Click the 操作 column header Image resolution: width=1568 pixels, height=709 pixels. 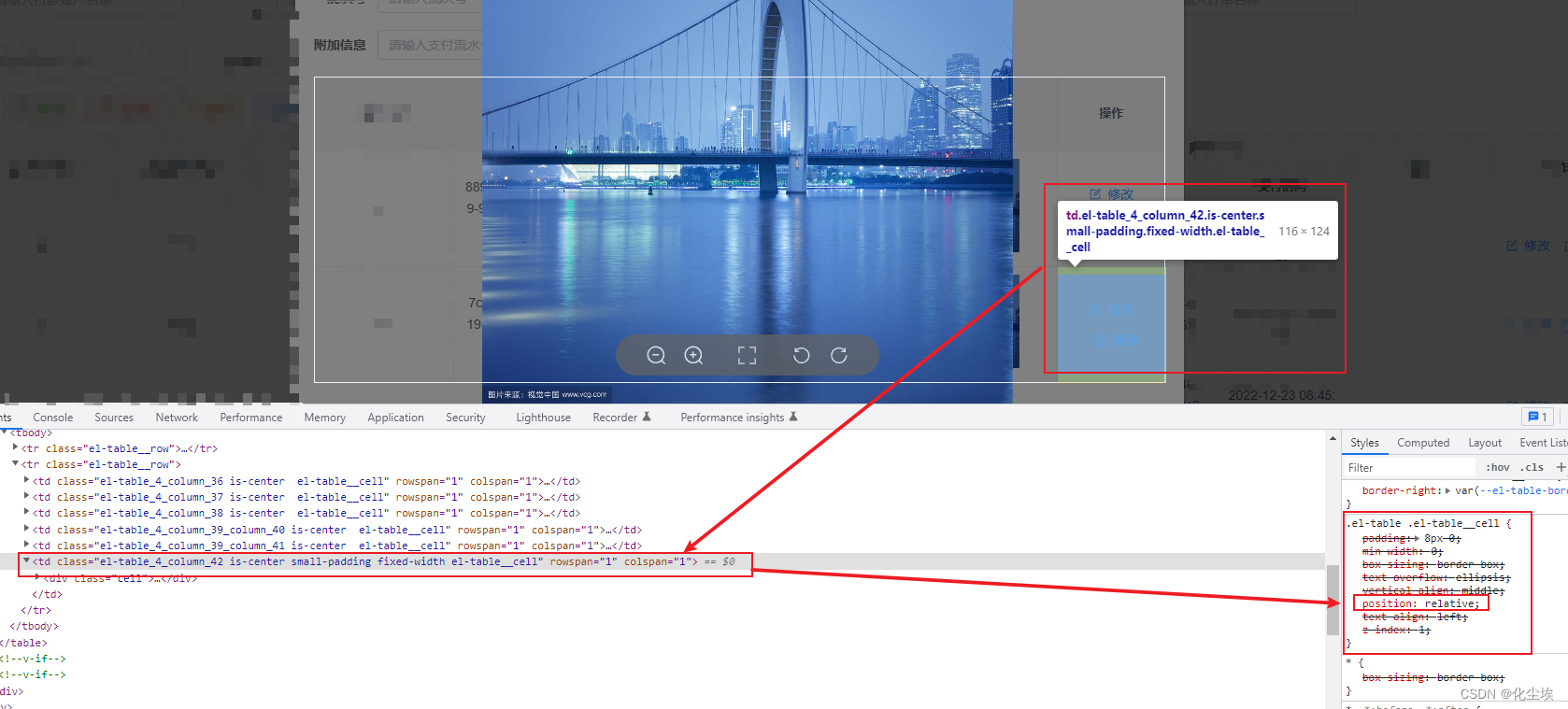point(1111,113)
